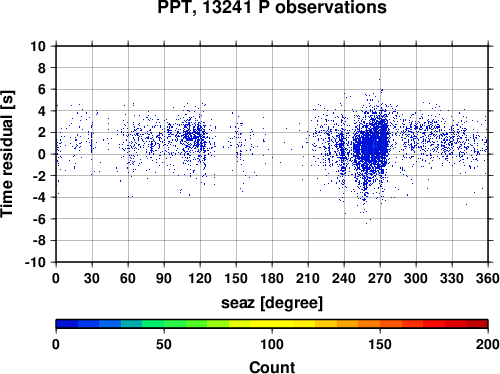Click the teal segment of the colorbar
This screenshot has width=500, height=374.
[131, 324]
